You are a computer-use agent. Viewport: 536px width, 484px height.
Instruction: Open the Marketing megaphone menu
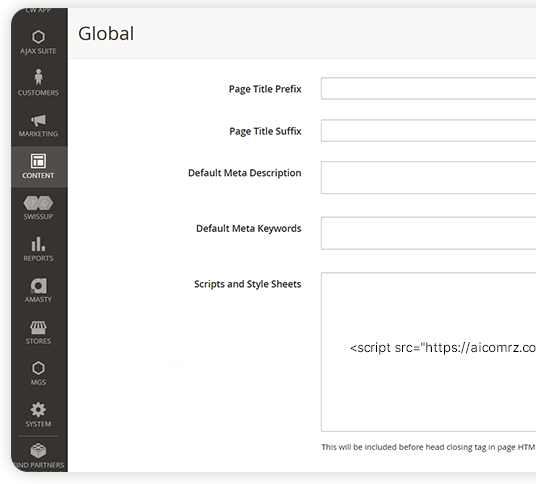click(x=39, y=125)
